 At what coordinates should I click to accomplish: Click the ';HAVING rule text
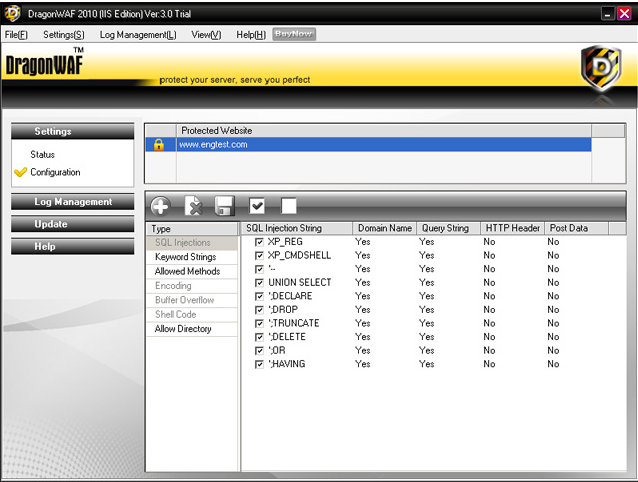point(287,364)
